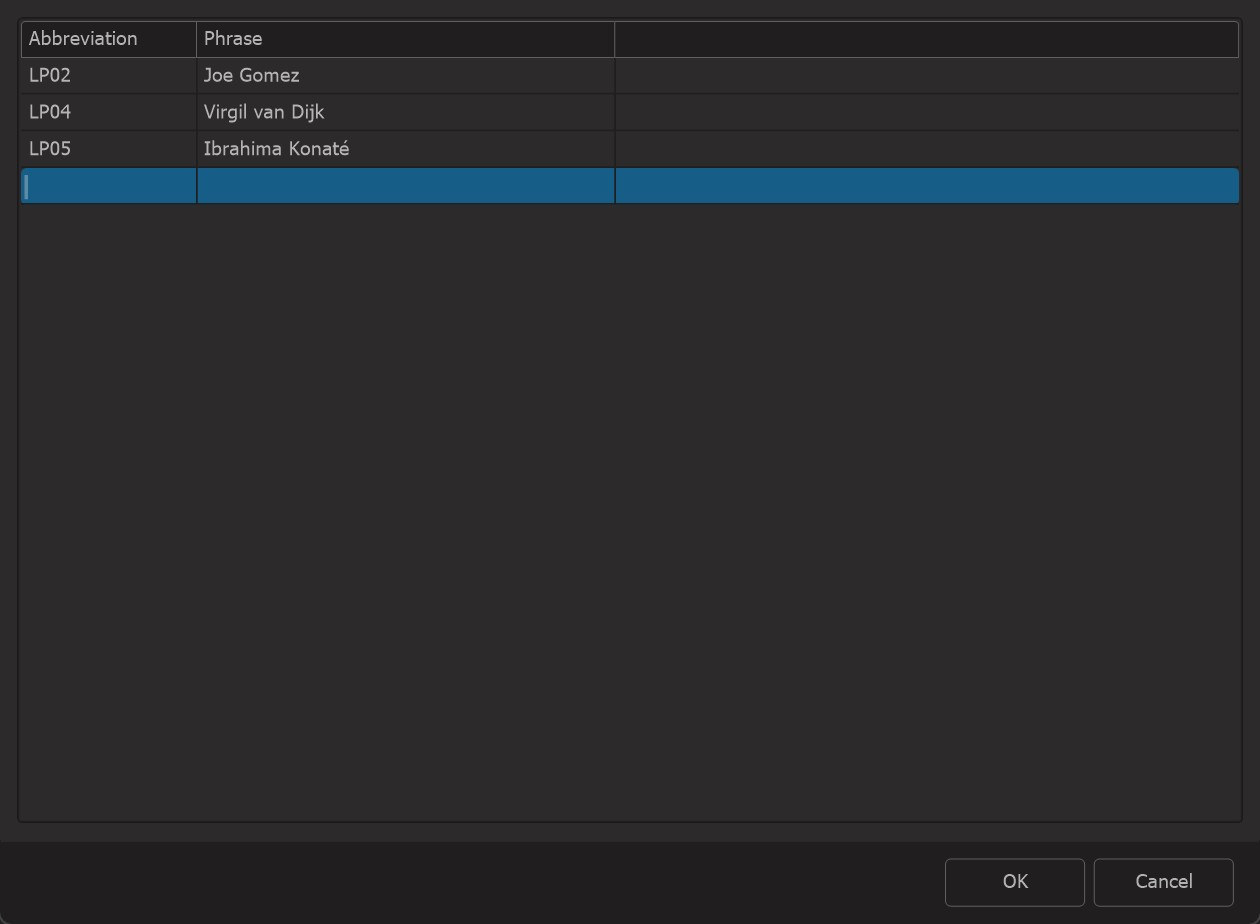
Task: Select the LP05 abbreviation cell
Action: 109,149
